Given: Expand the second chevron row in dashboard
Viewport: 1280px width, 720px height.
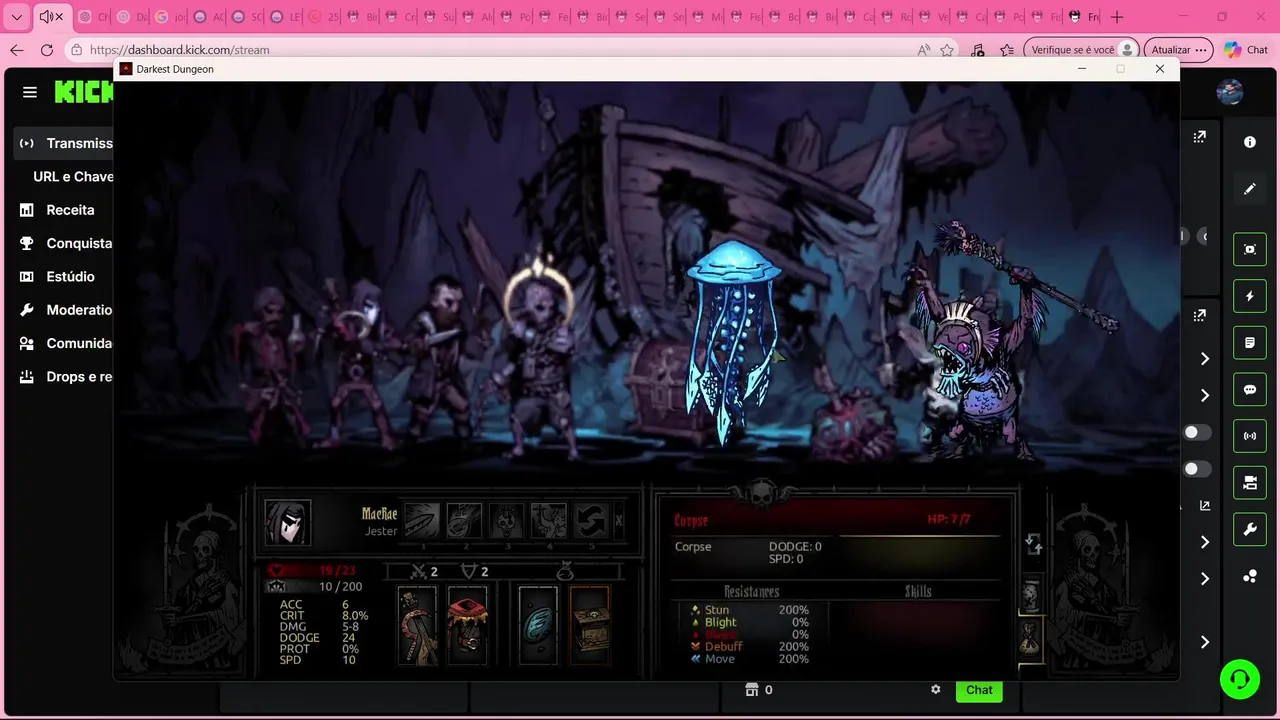Looking at the screenshot, I should click(x=1205, y=395).
